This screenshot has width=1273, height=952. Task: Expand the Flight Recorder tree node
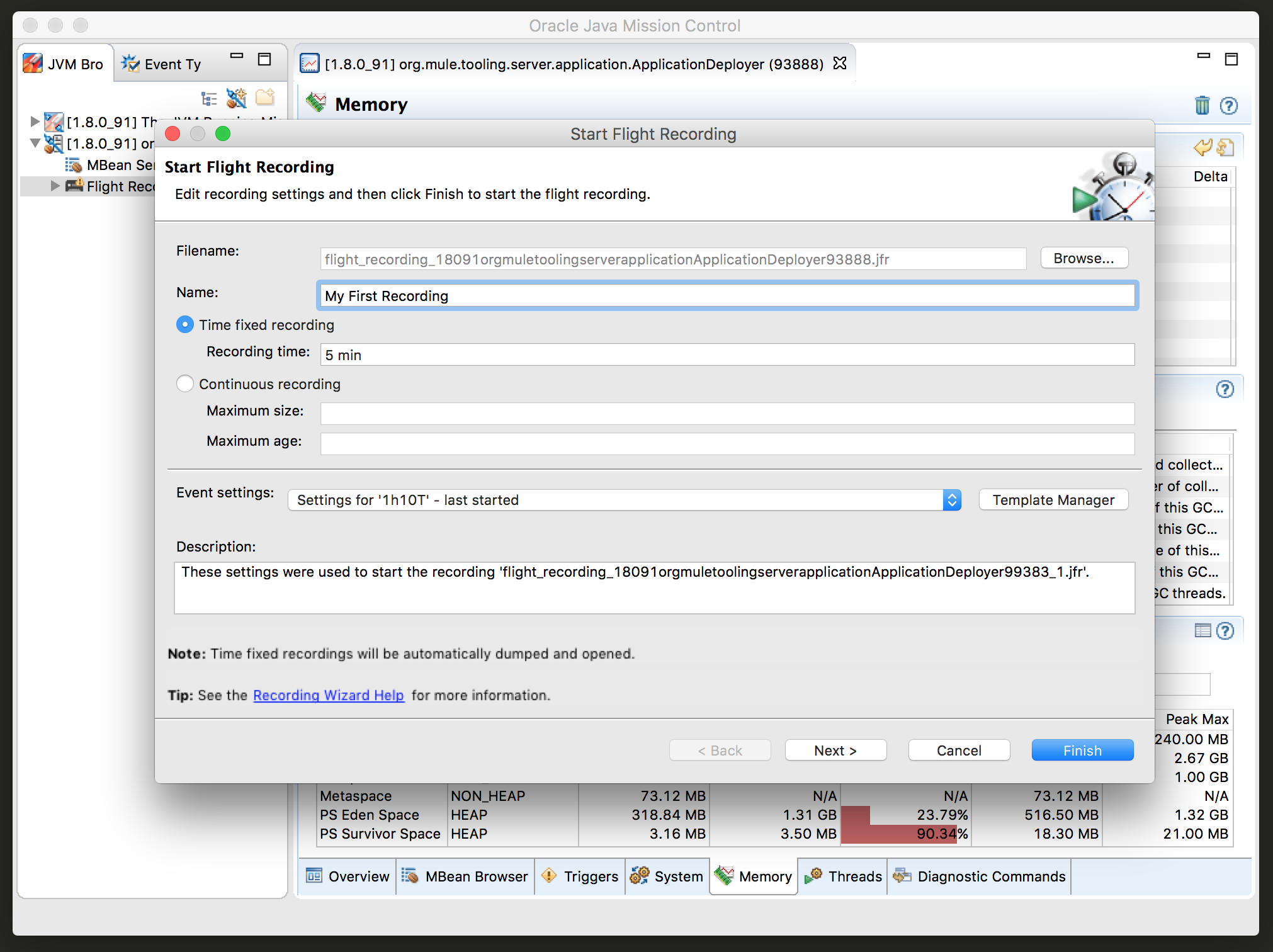(x=54, y=186)
